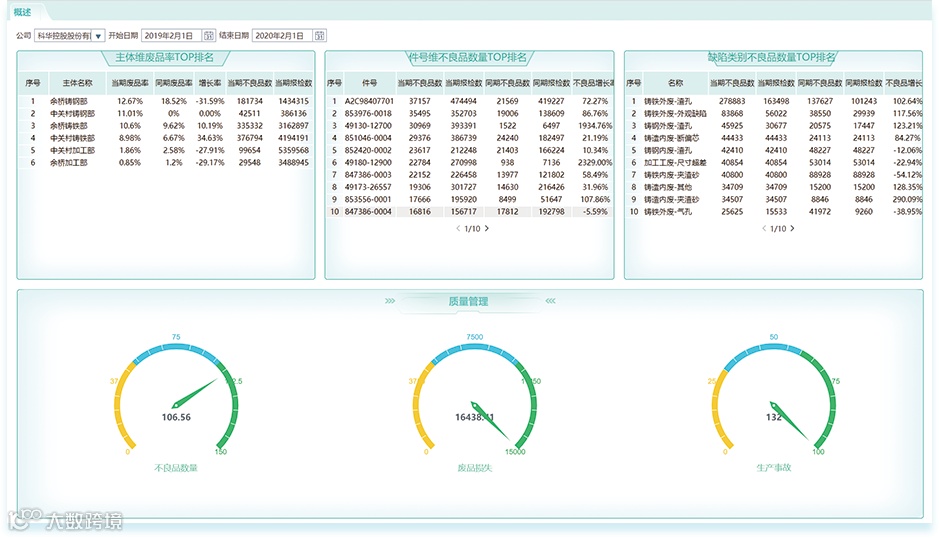Open the end date calendar picker icon
The height and width of the screenshot is (538, 939).
[320, 36]
